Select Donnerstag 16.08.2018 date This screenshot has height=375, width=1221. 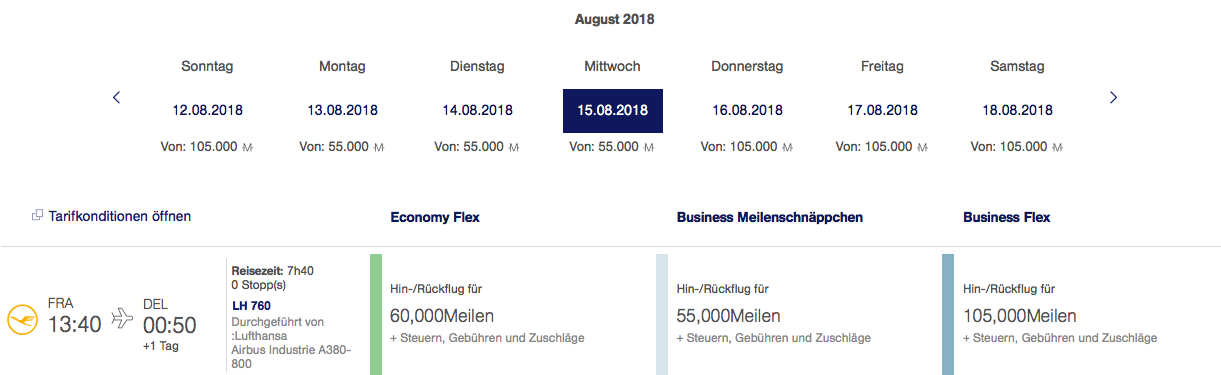[x=747, y=110]
